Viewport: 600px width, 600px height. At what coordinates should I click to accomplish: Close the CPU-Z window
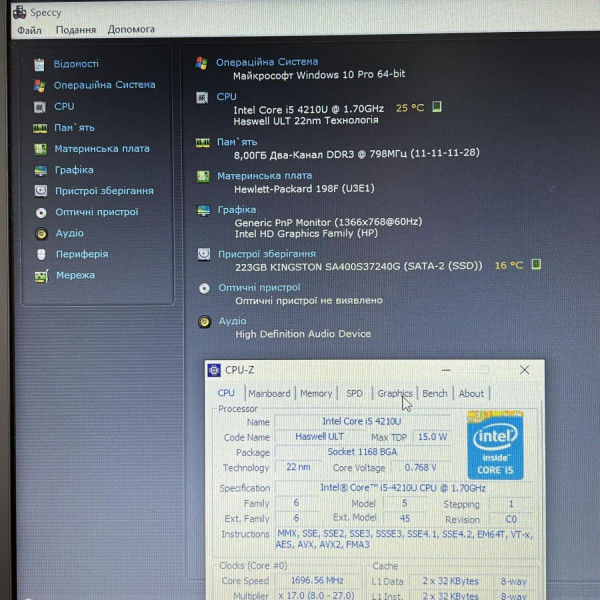click(x=525, y=370)
